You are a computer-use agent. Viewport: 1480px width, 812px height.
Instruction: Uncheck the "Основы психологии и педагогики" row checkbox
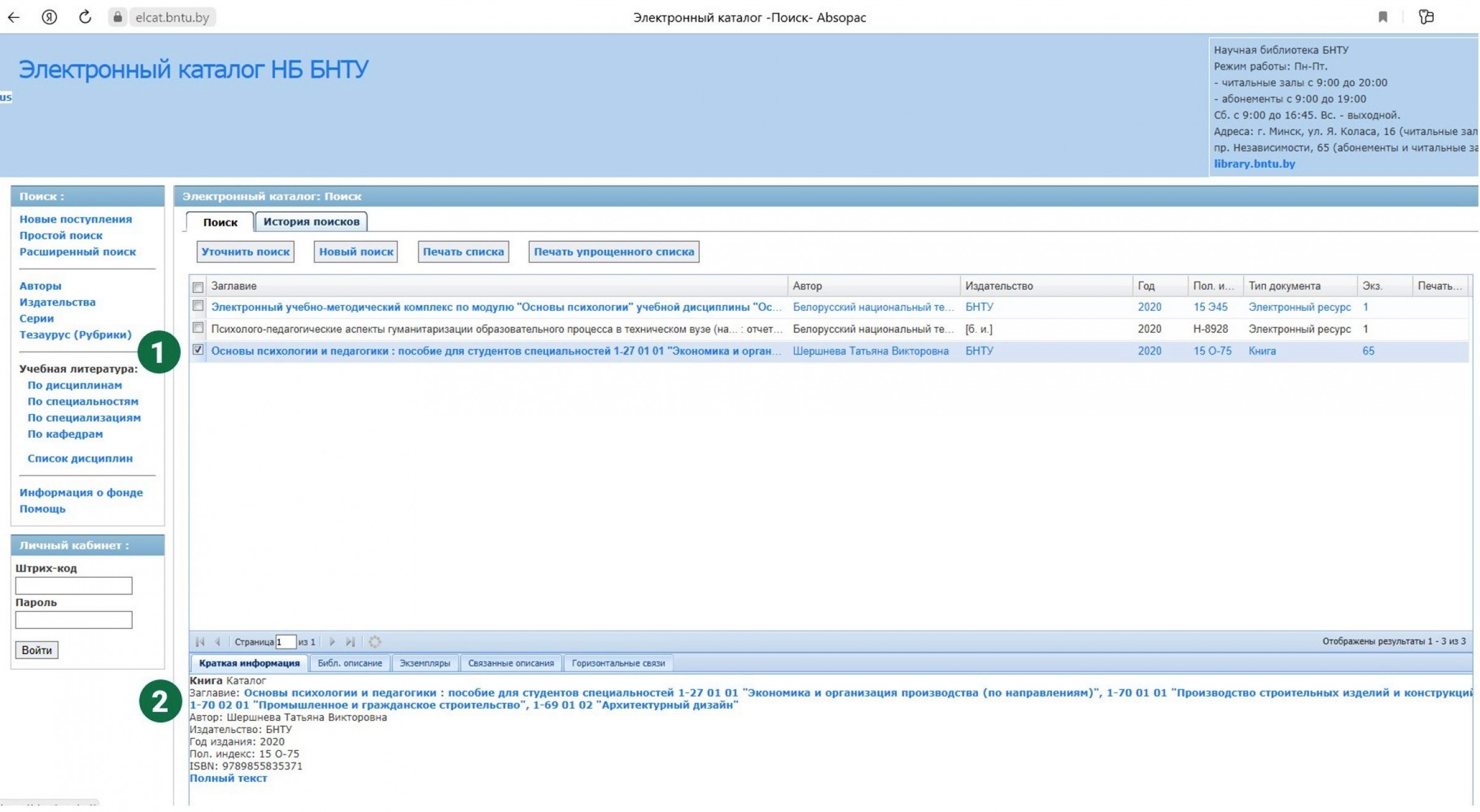coord(198,350)
